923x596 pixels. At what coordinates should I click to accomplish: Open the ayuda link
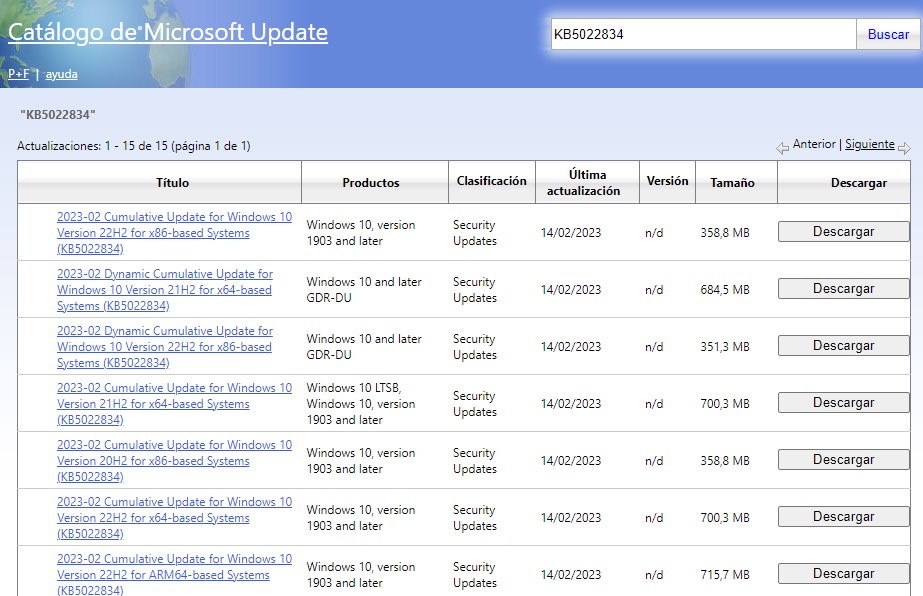point(61,74)
